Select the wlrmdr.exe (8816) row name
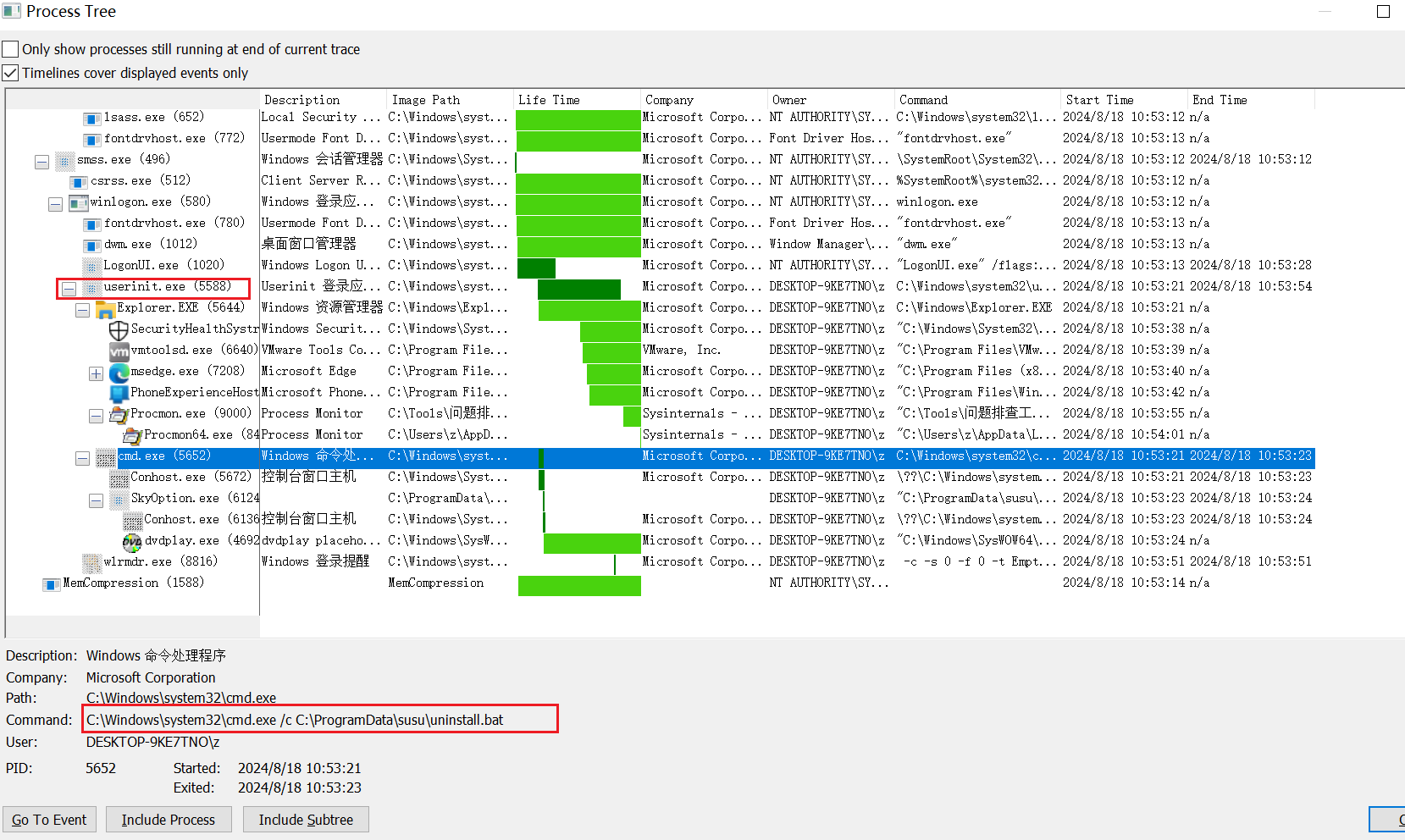This screenshot has height=840, width=1405. tap(161, 561)
